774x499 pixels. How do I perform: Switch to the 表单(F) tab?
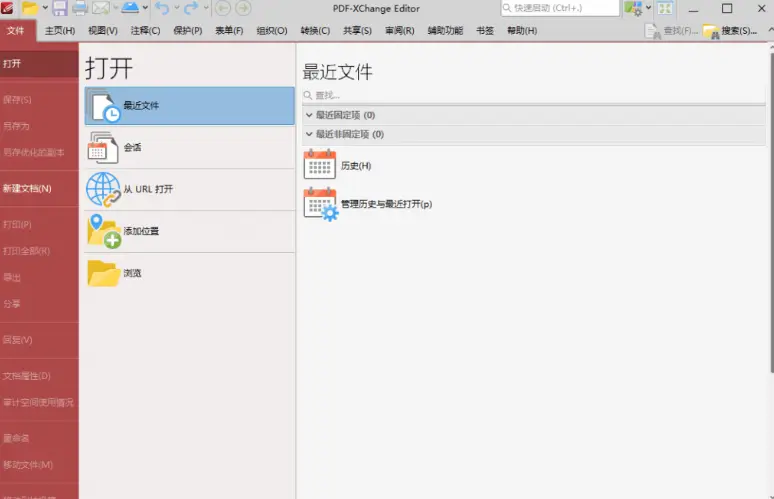[x=229, y=31]
